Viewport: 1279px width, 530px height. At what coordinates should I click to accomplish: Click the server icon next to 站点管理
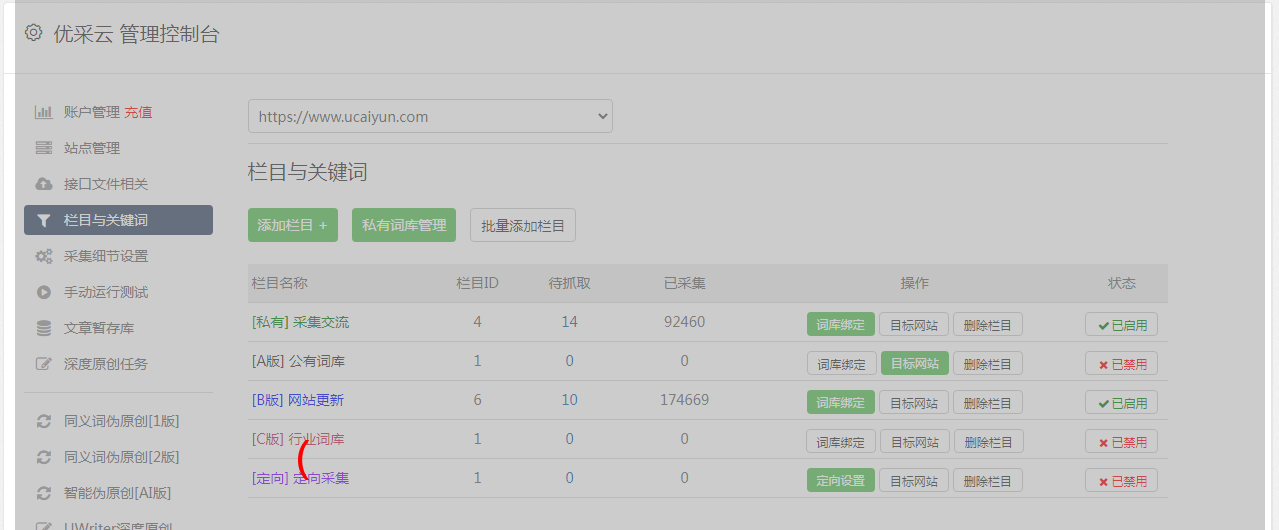tap(44, 148)
